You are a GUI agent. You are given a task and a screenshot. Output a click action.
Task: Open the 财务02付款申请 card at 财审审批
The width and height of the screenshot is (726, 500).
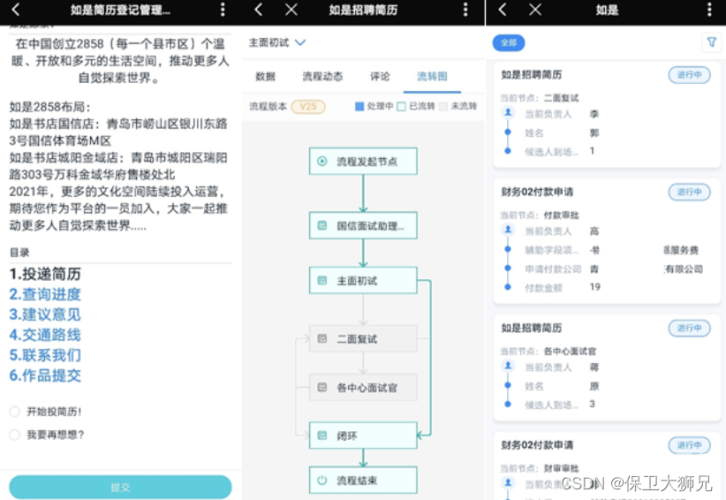tap(607, 466)
